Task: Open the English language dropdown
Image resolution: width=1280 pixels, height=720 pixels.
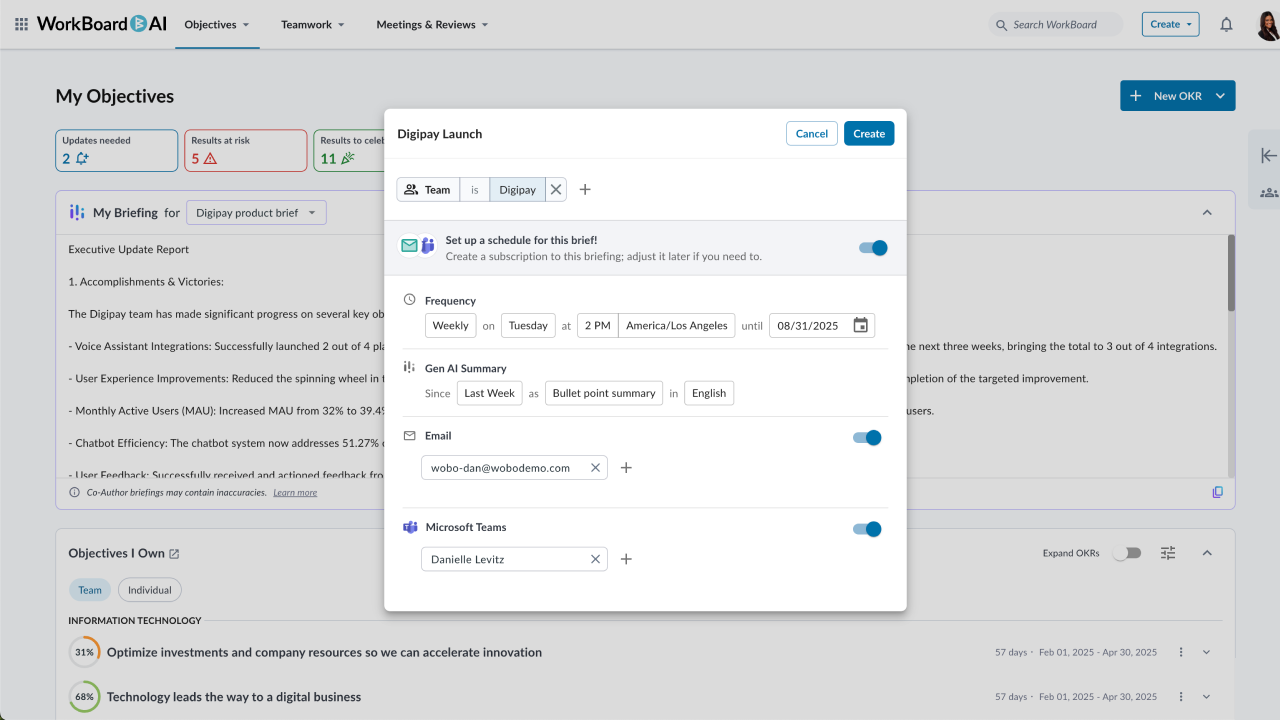Action: tap(709, 393)
